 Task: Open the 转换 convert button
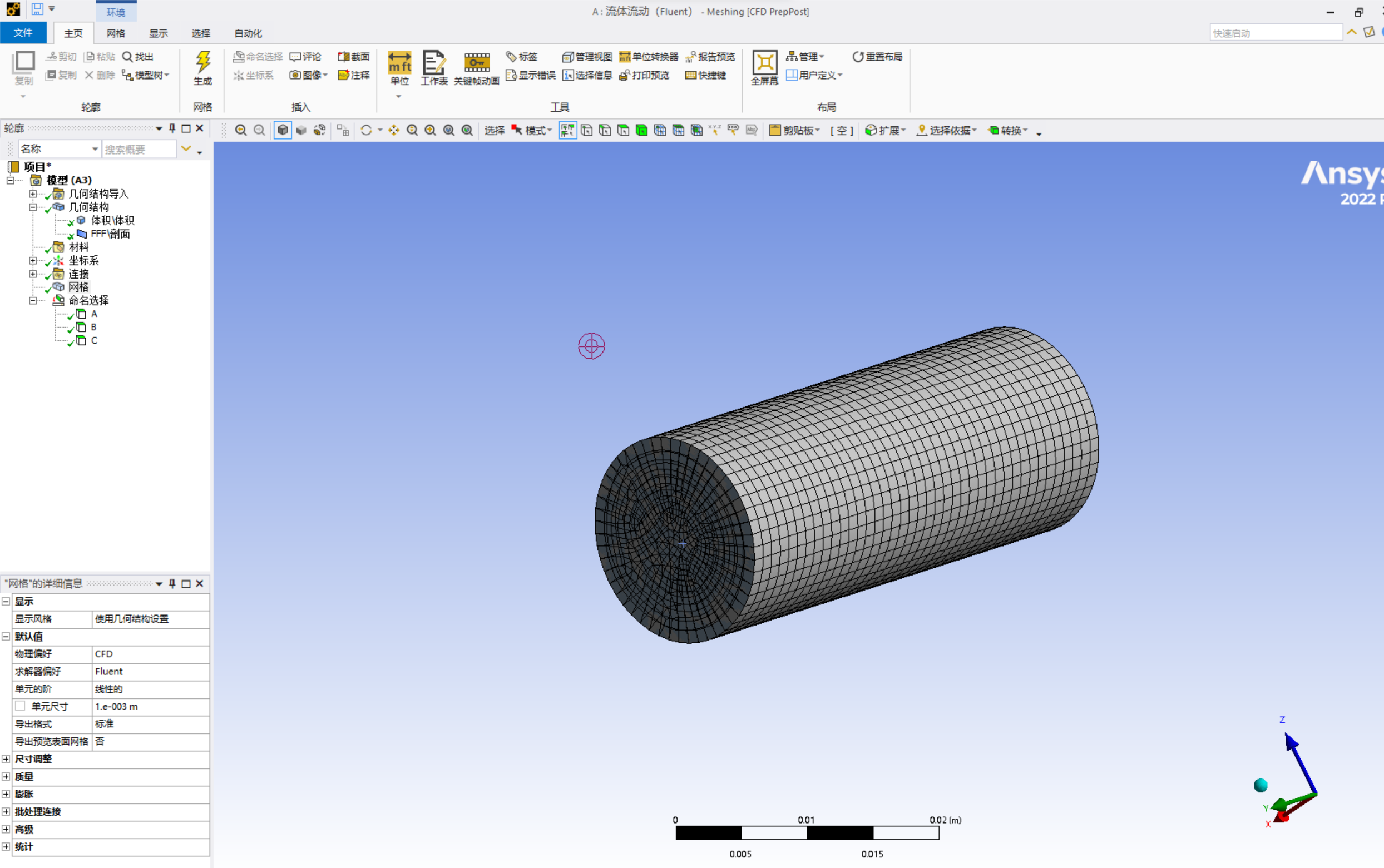[x=1008, y=131]
